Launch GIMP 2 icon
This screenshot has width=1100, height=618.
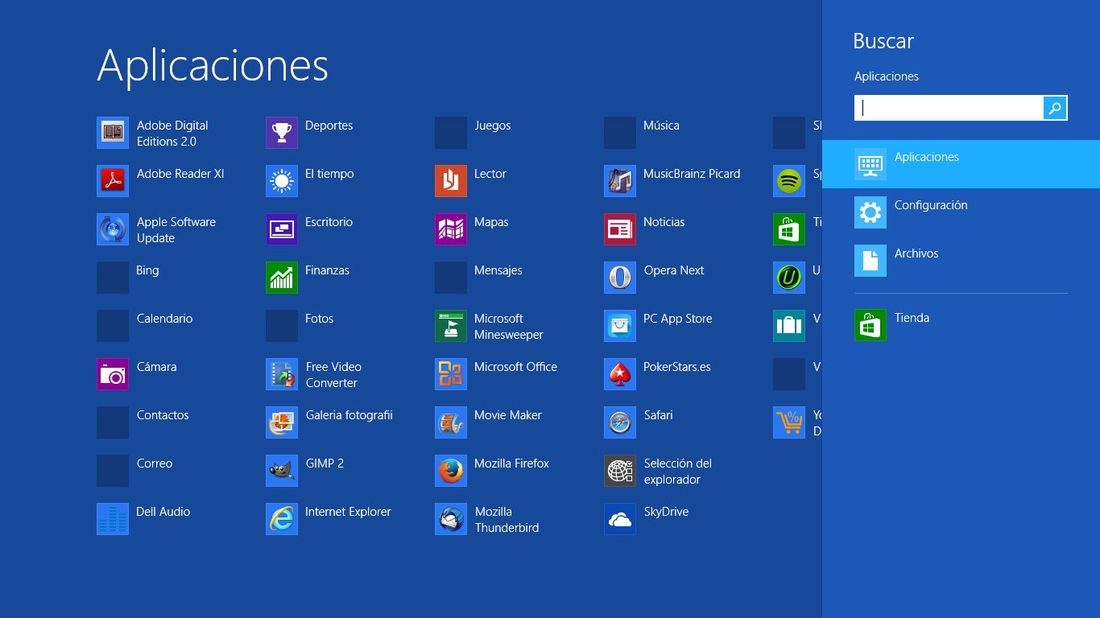pos(281,471)
